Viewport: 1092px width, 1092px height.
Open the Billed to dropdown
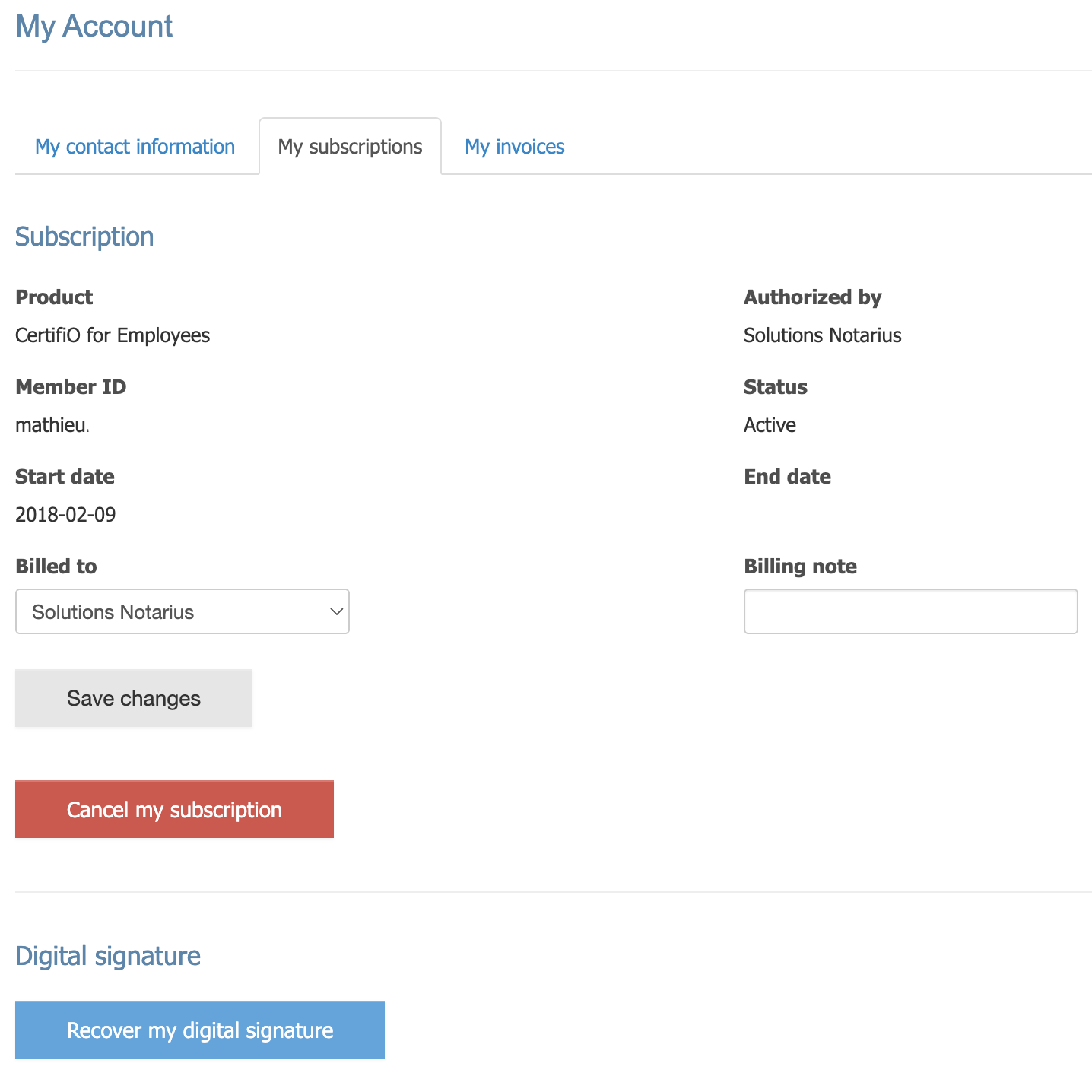coord(182,612)
